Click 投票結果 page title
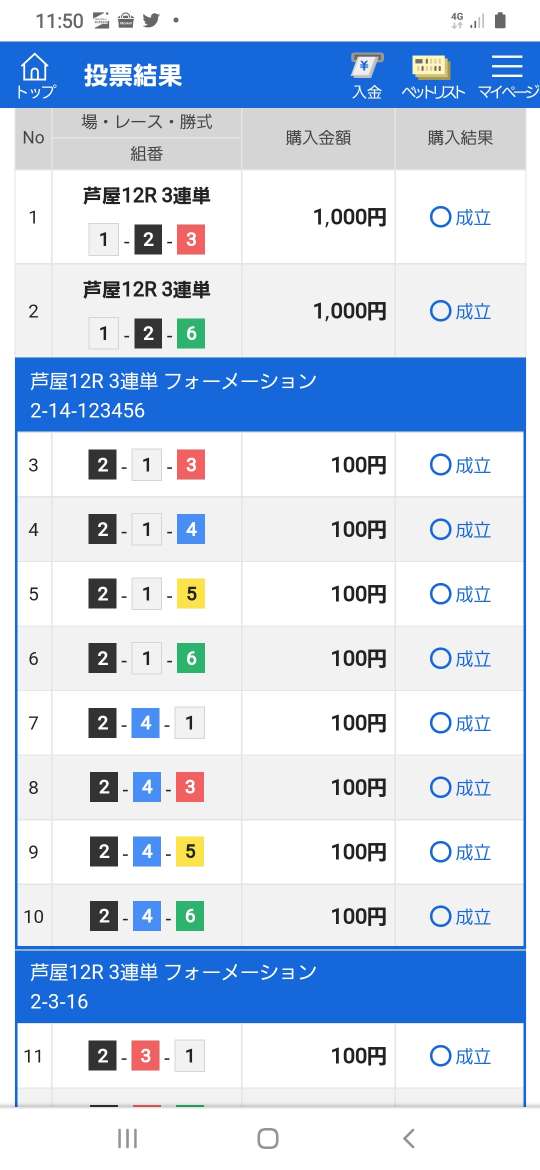The image size is (540, 1170). coord(133,75)
